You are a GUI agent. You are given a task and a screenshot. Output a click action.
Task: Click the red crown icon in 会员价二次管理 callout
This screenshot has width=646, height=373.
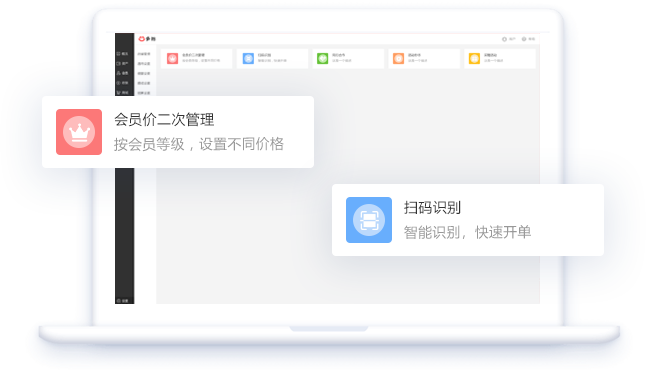coord(79,132)
